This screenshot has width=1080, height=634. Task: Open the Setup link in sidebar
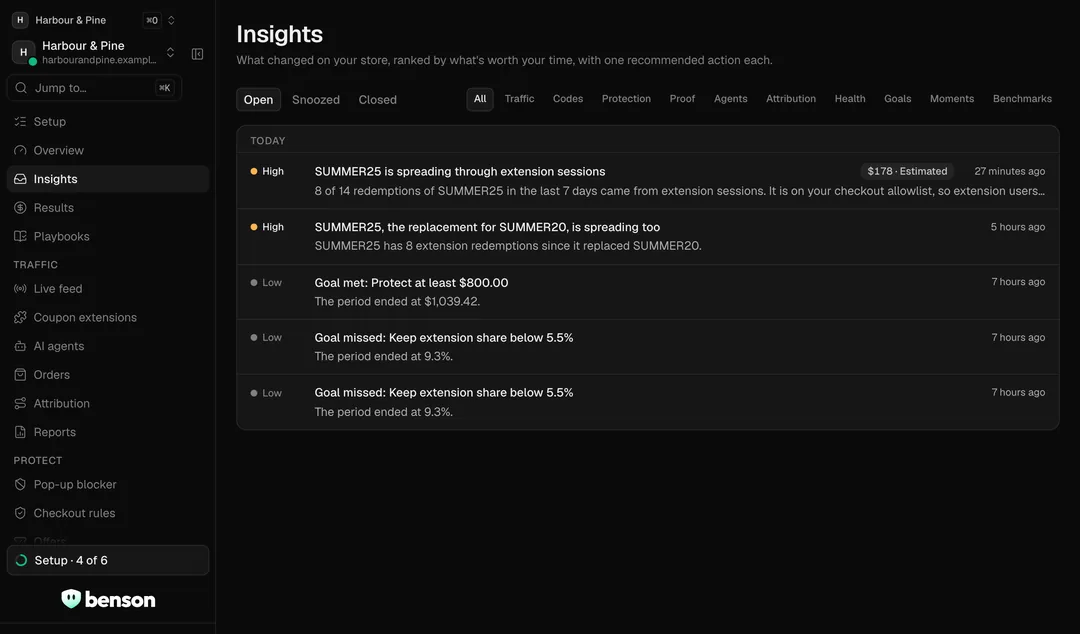pyautogui.click(x=108, y=121)
